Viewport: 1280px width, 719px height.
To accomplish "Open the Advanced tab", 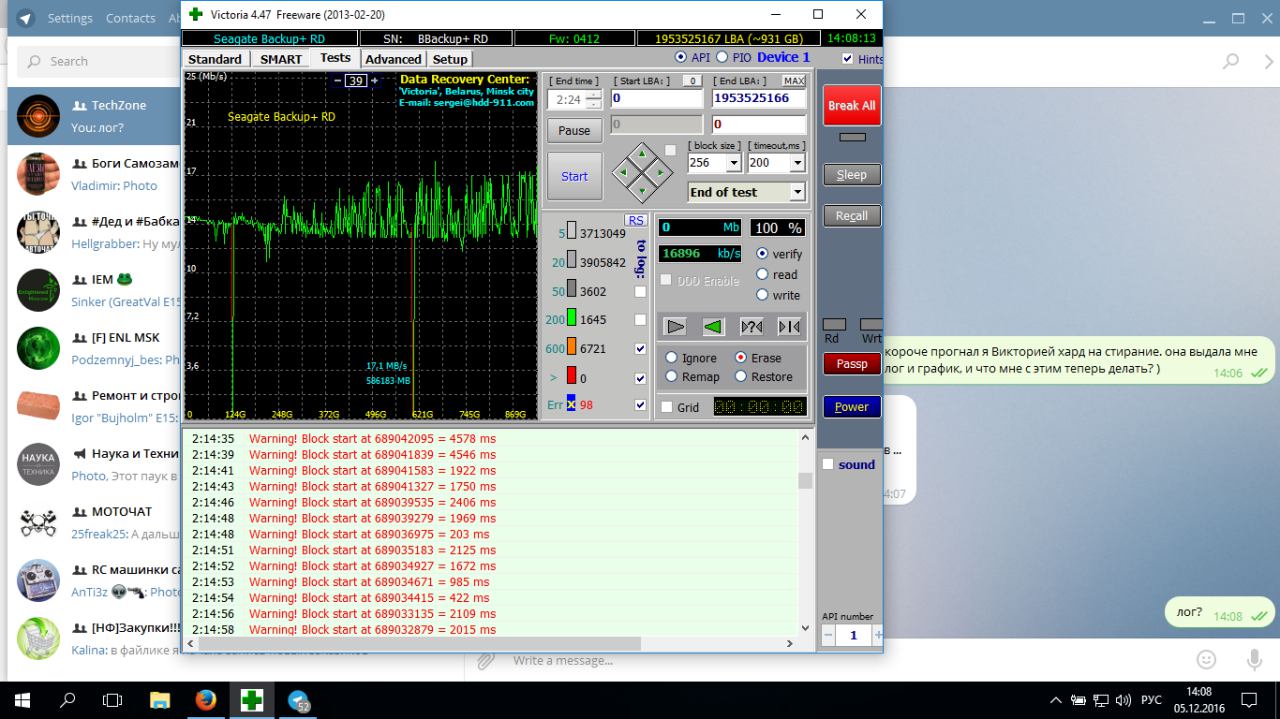I will point(393,59).
